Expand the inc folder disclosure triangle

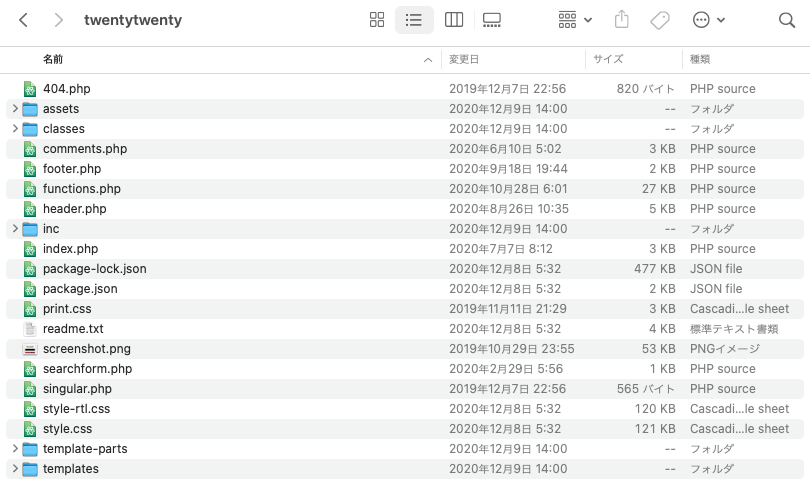click(x=14, y=229)
